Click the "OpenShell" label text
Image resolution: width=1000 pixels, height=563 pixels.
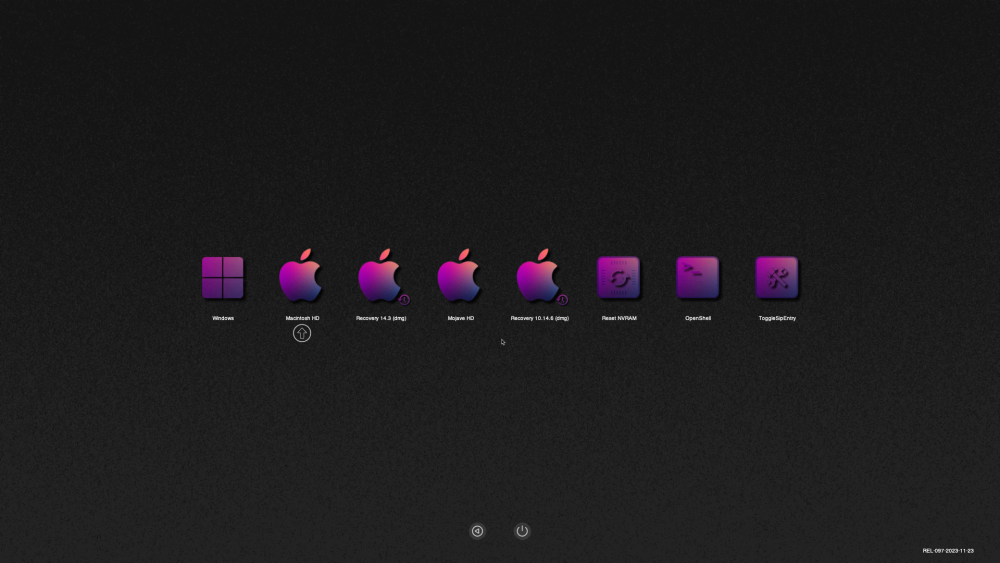coord(698,318)
